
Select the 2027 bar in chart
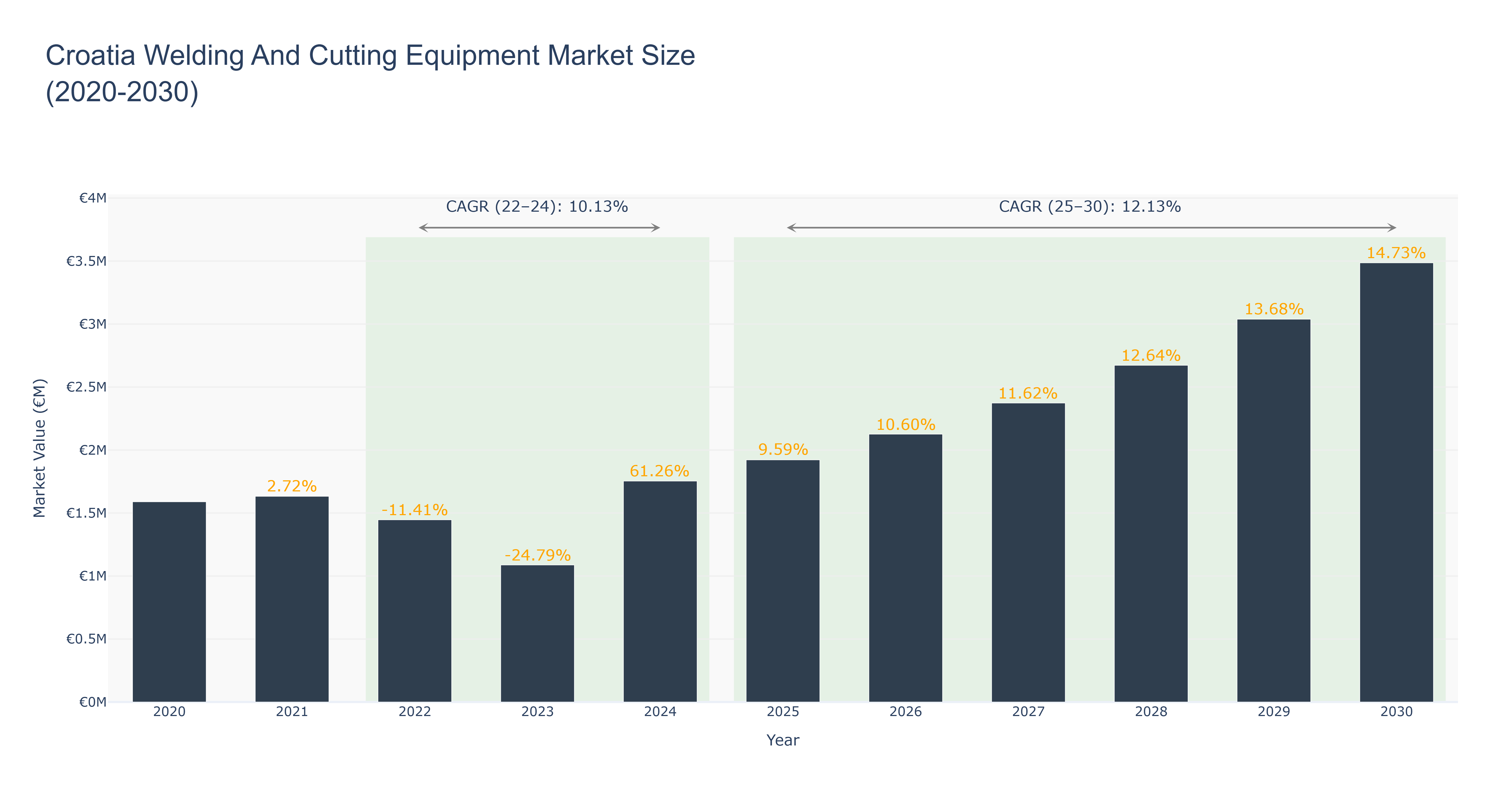click(x=1028, y=552)
